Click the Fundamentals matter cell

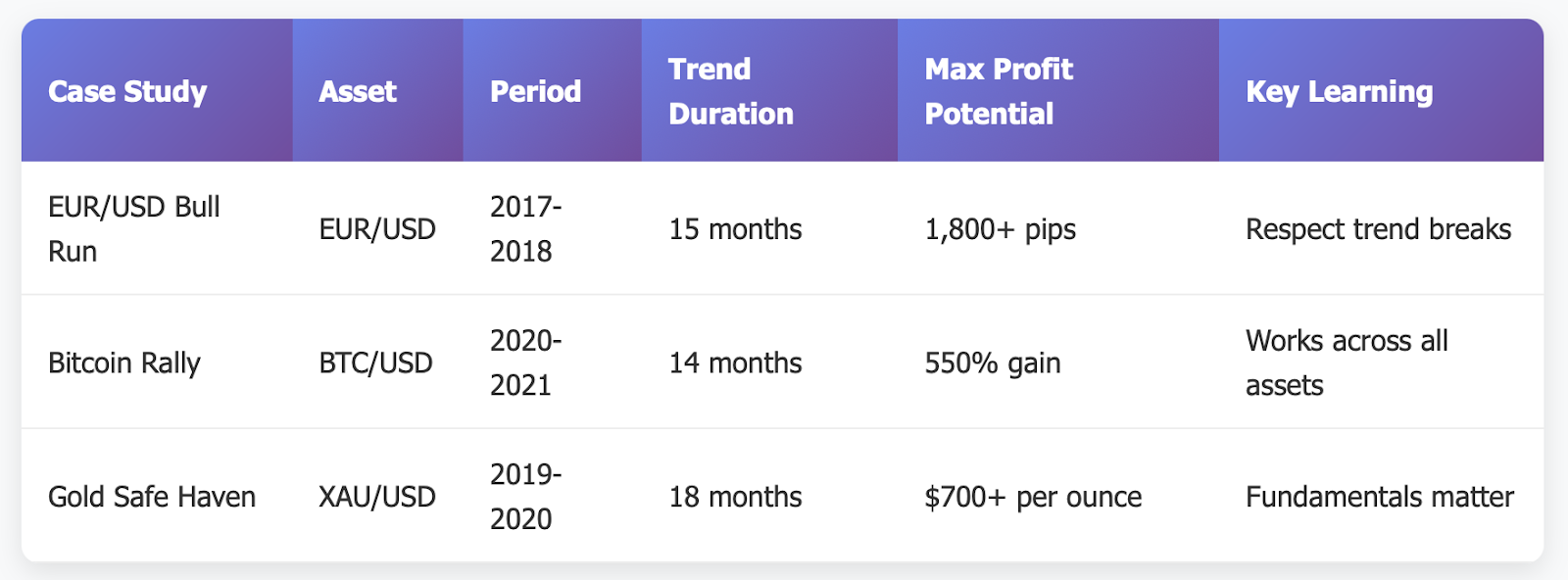pyautogui.click(x=1380, y=497)
